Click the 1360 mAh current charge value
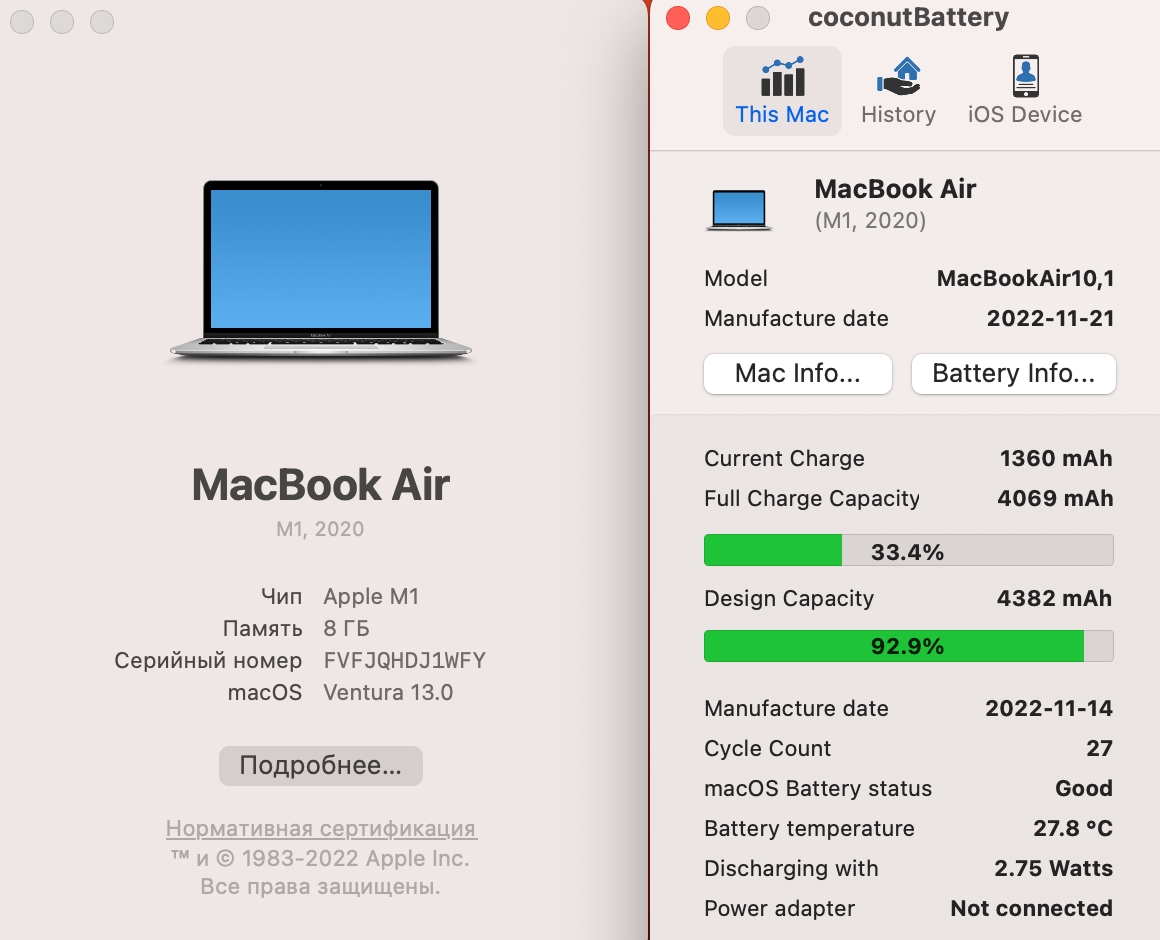This screenshot has width=1160, height=940. point(1056,459)
